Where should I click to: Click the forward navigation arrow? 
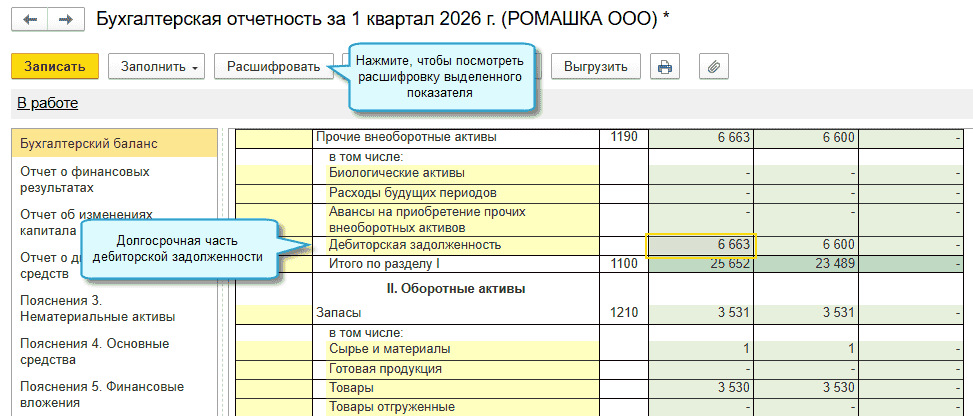click(65, 20)
